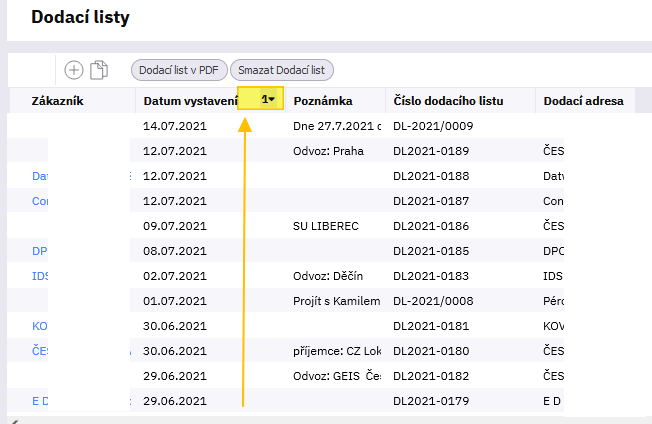Sort by Zákazník column header
This screenshot has height=424, width=652.
coord(57,101)
